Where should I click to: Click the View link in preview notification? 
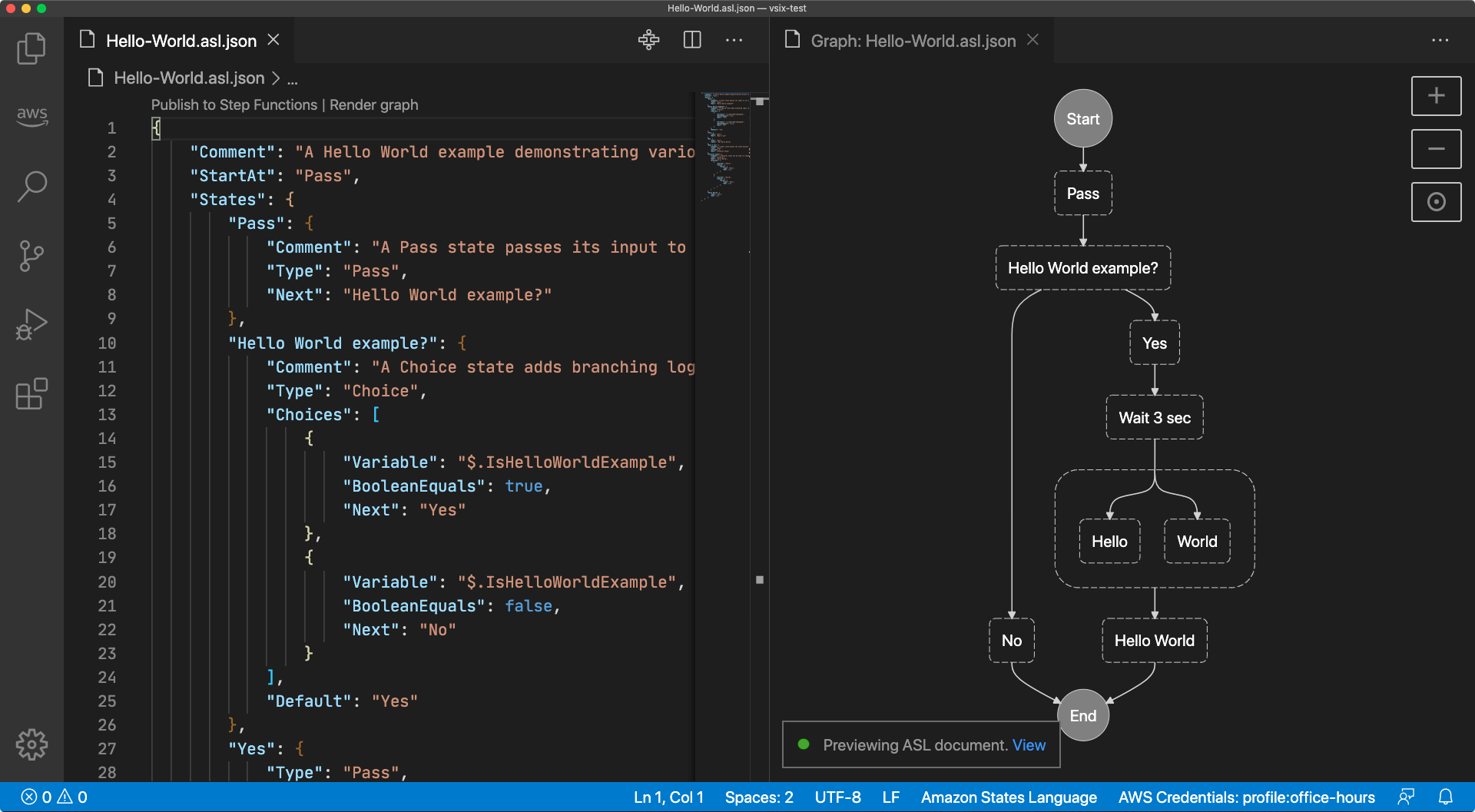(x=1029, y=745)
